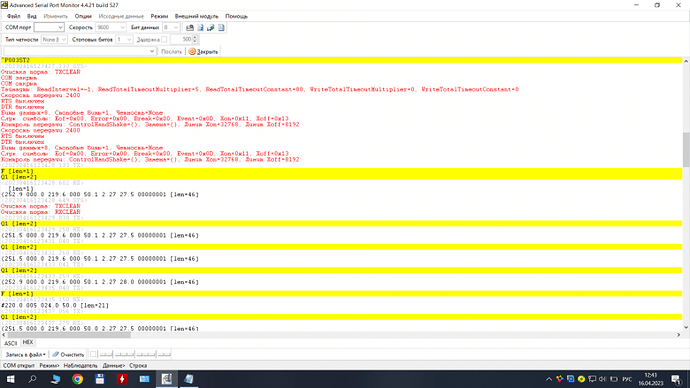
Task: Open the Режим menu
Action: tap(159, 16)
